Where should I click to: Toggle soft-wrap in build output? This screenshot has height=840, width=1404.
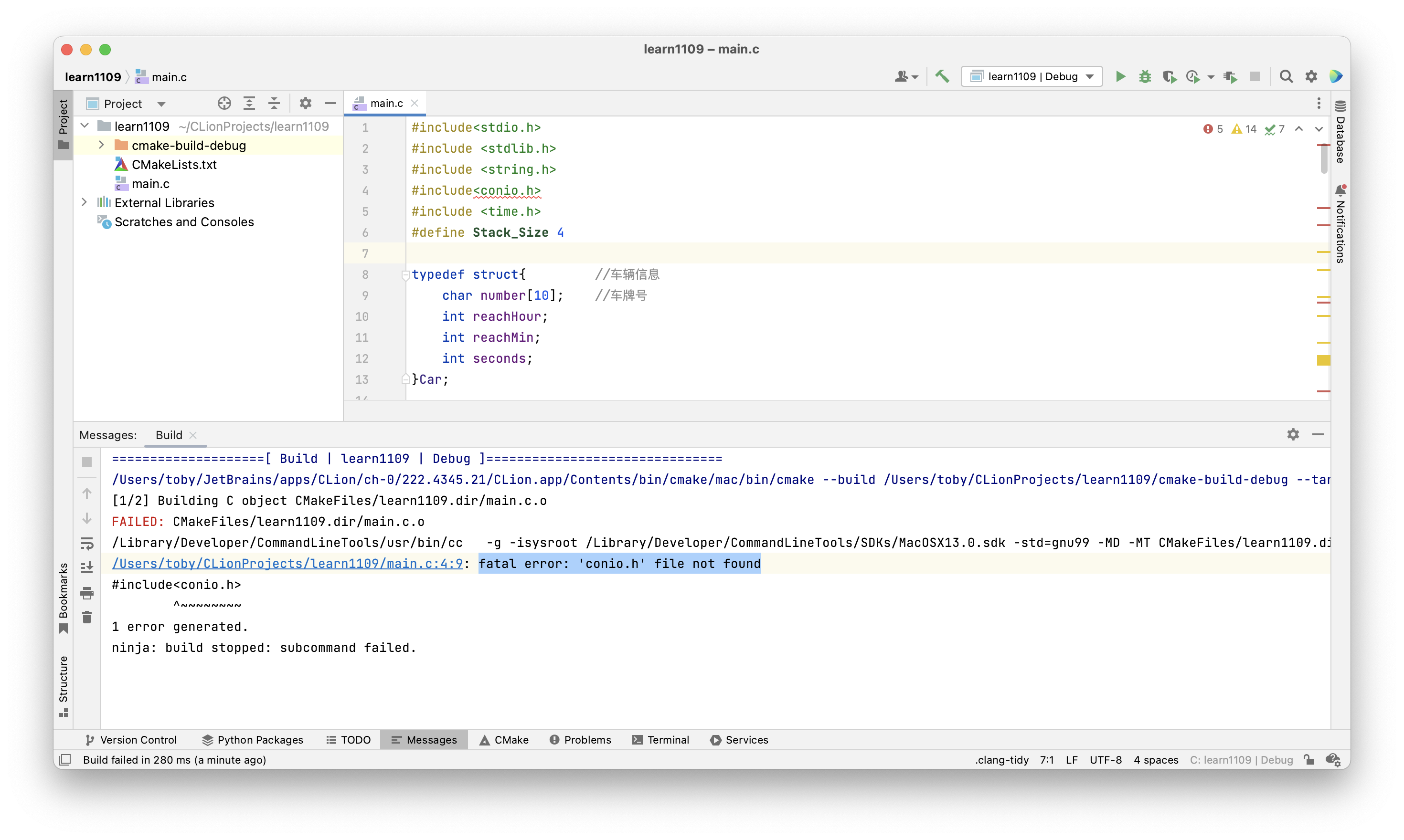coord(86,544)
